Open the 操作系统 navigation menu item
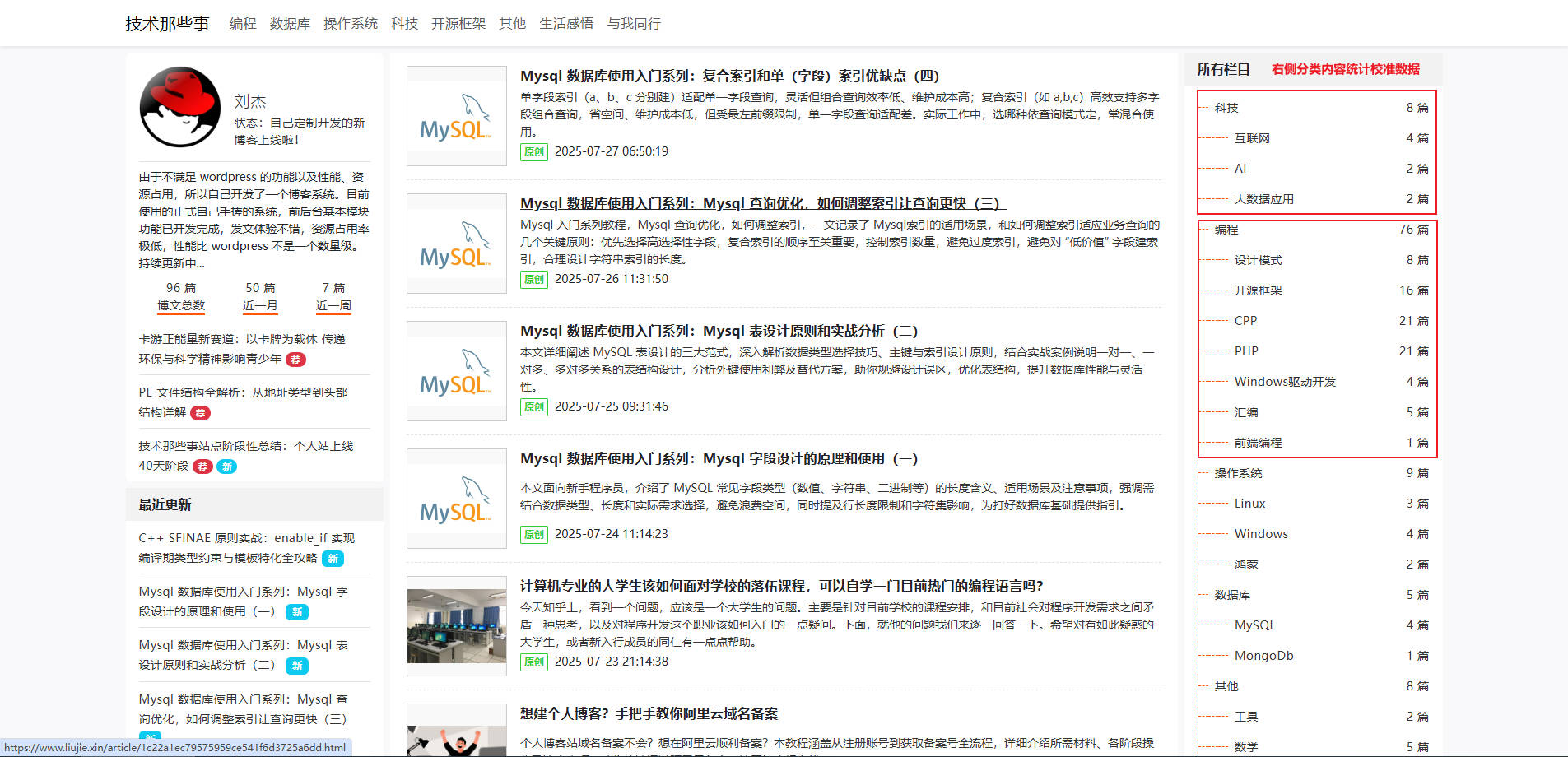Viewport: 1568px width, 757px height. click(x=351, y=24)
